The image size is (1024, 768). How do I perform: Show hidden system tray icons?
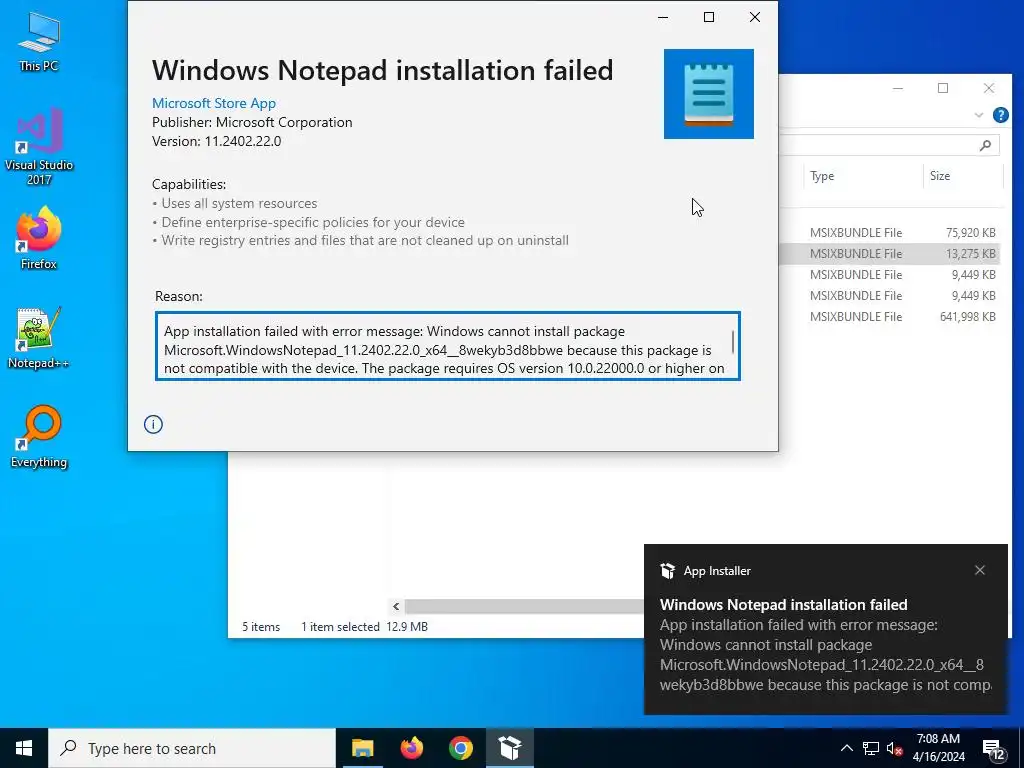[x=846, y=748]
